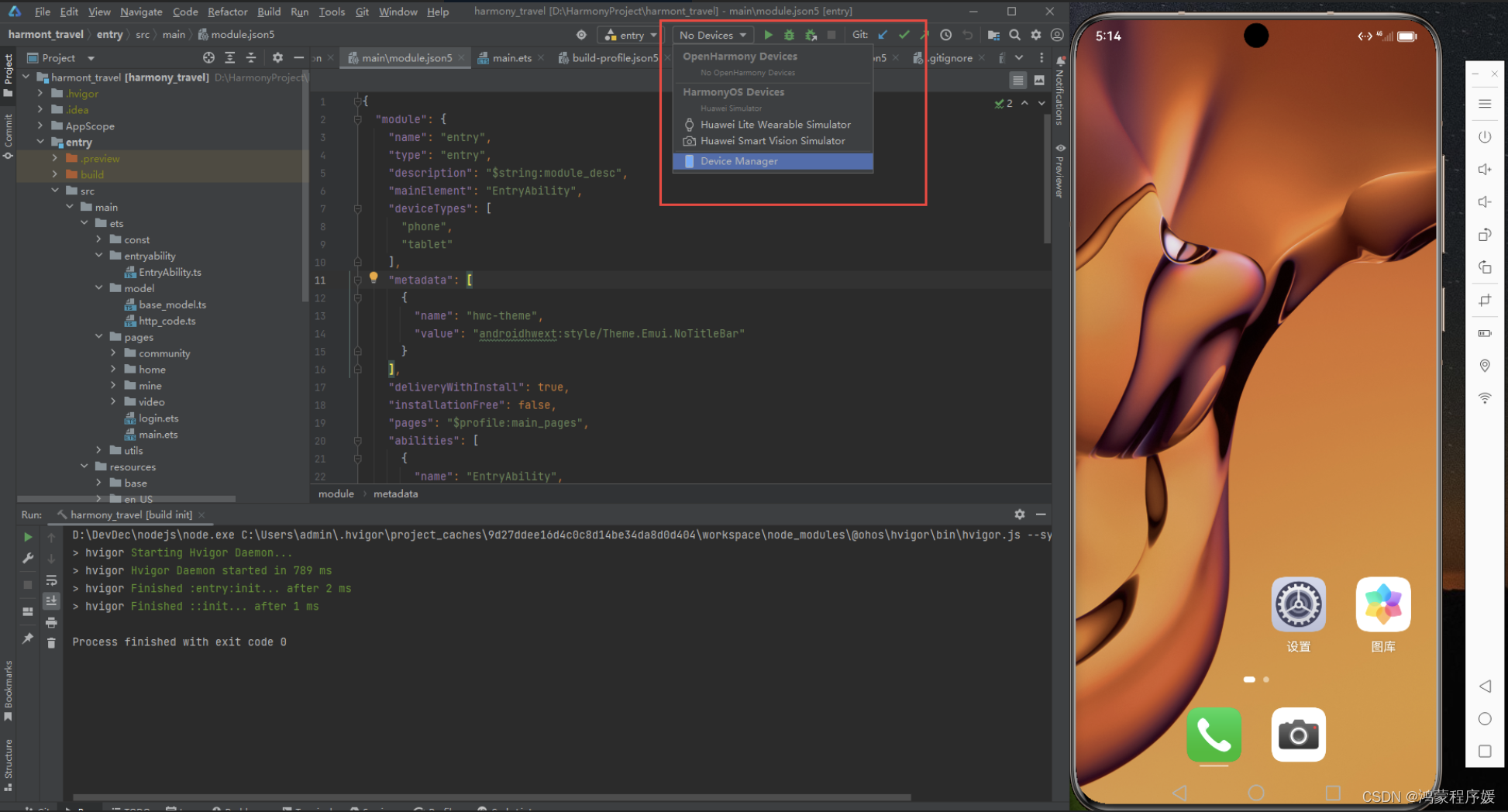
Task: Clear the Run console with the trash icon
Action: 51,642
